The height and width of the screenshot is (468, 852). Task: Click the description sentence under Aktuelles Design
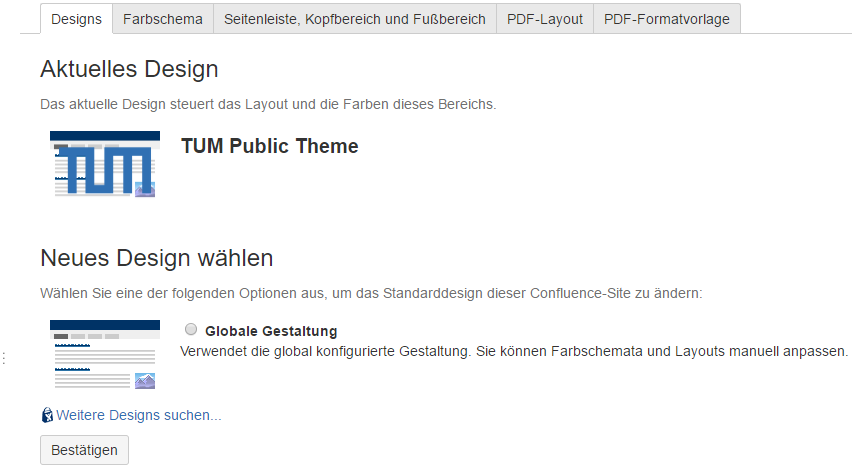pos(267,104)
